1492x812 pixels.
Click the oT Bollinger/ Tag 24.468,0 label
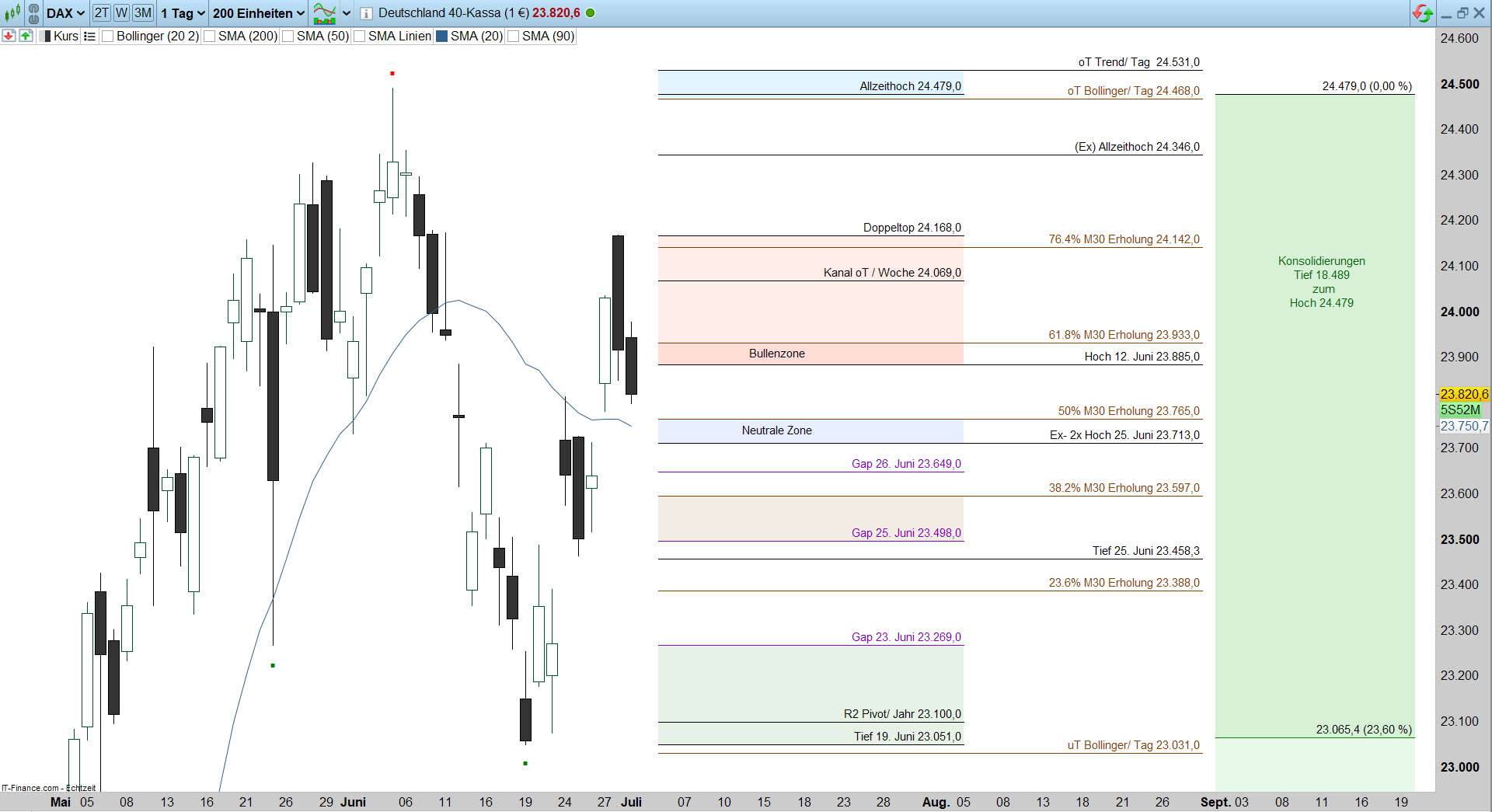[1133, 91]
